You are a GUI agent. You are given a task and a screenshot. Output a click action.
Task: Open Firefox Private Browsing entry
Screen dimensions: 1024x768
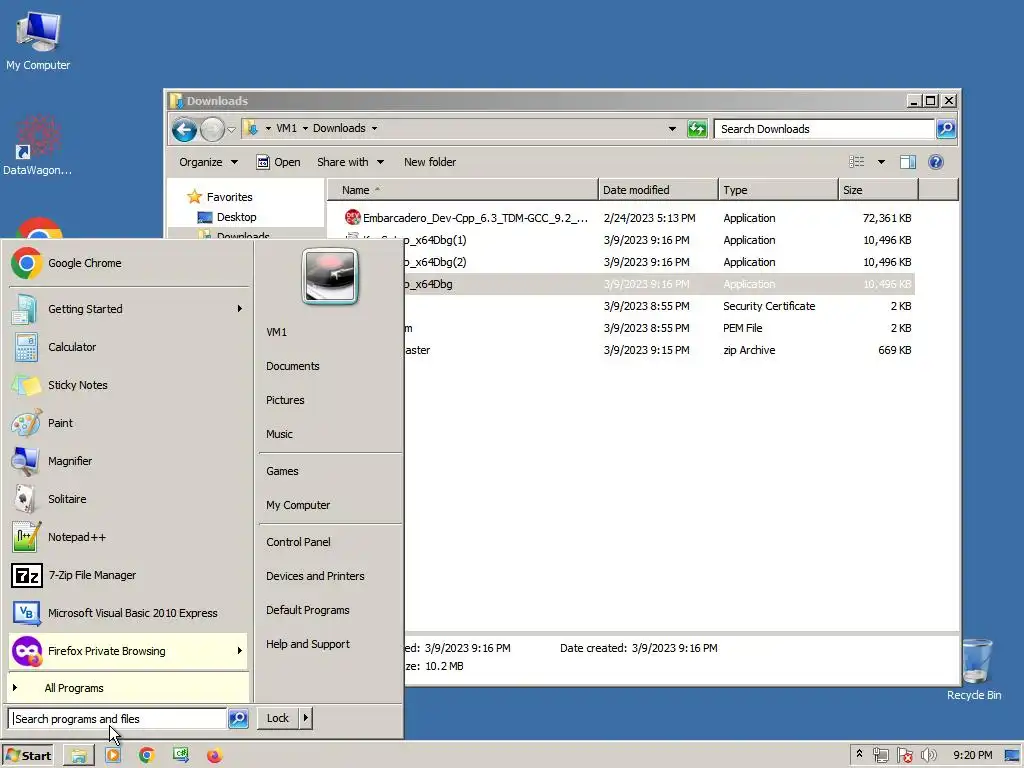click(x=129, y=651)
